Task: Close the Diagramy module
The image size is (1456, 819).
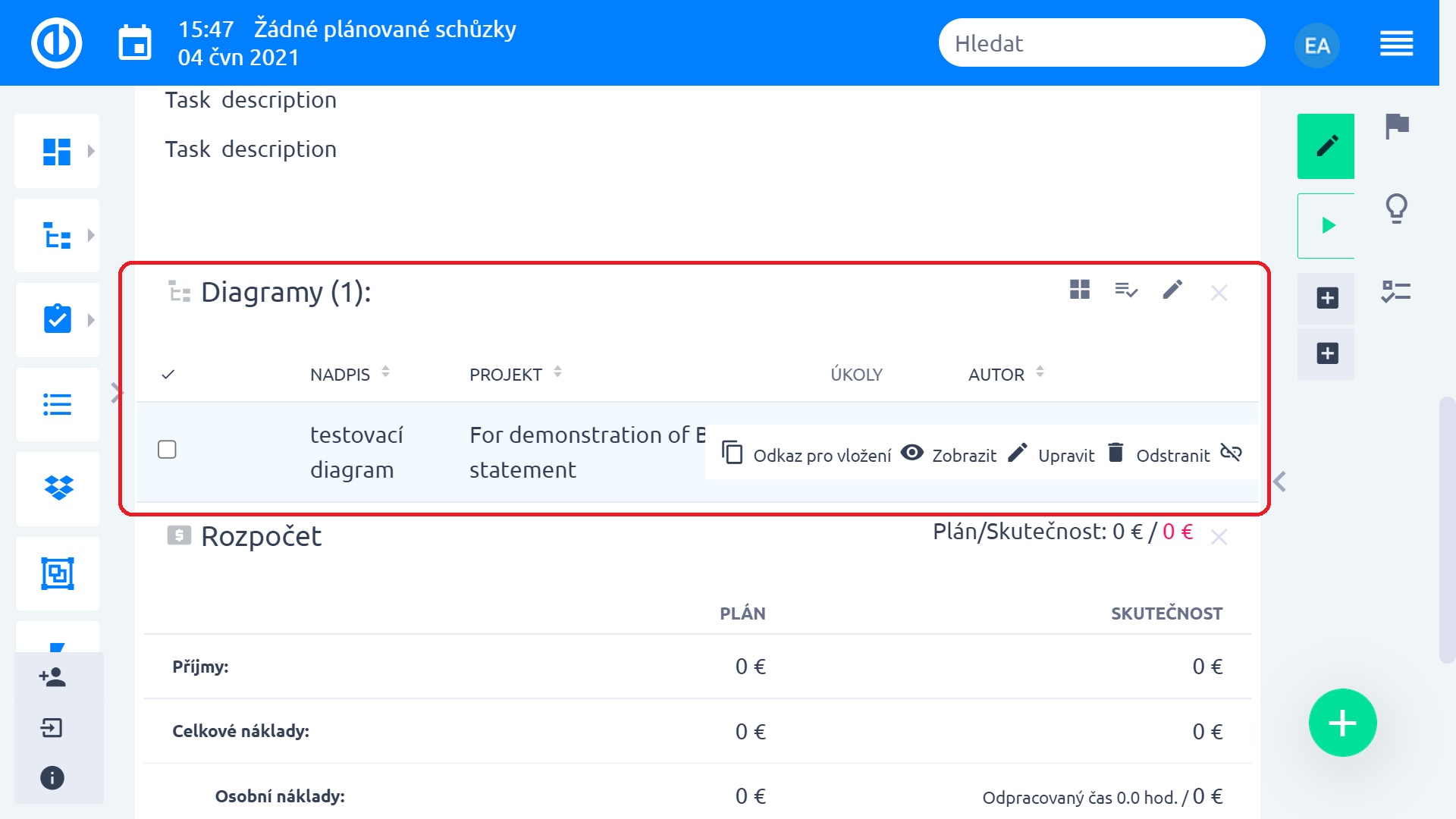Action: click(1219, 293)
